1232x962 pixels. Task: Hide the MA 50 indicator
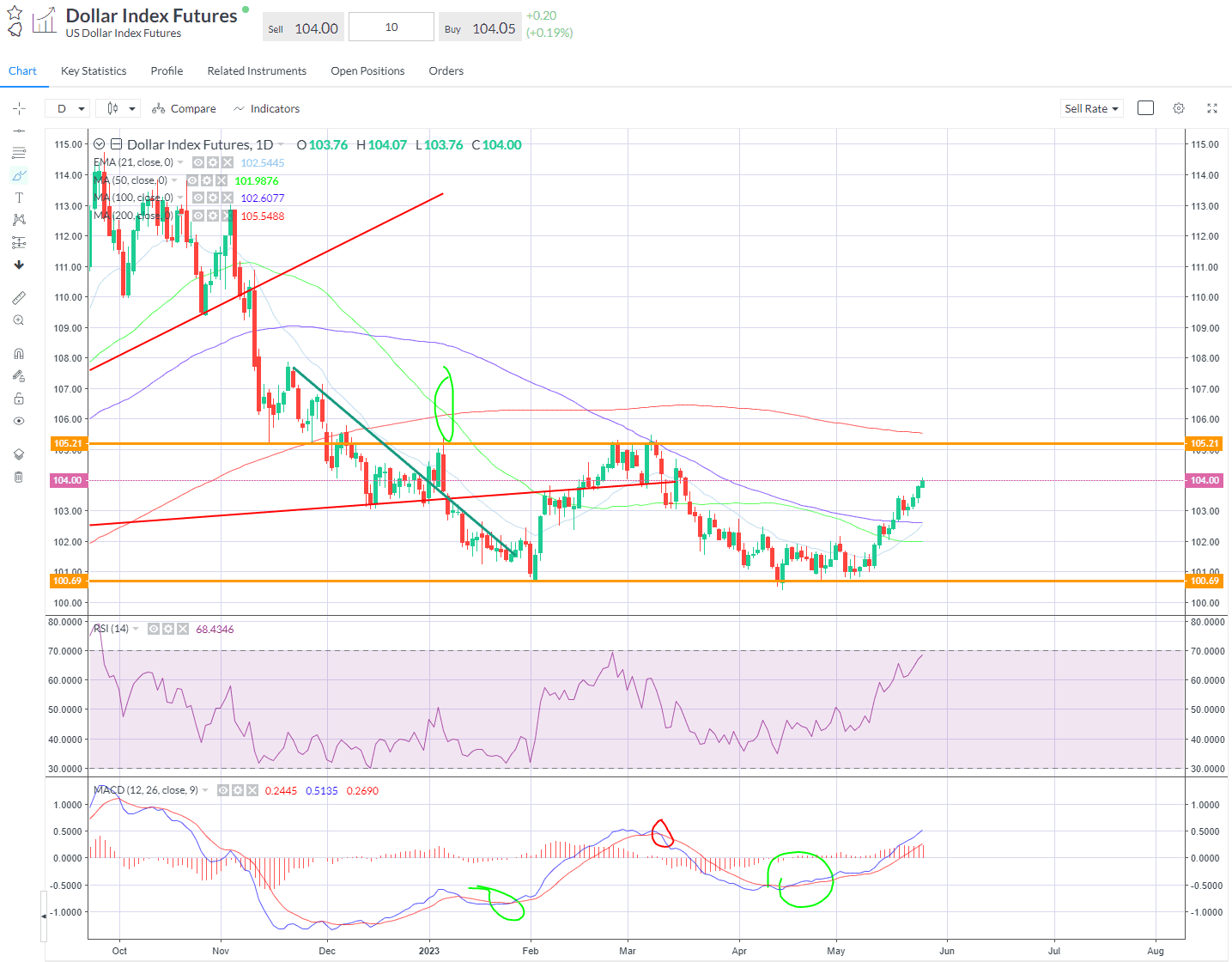192,180
